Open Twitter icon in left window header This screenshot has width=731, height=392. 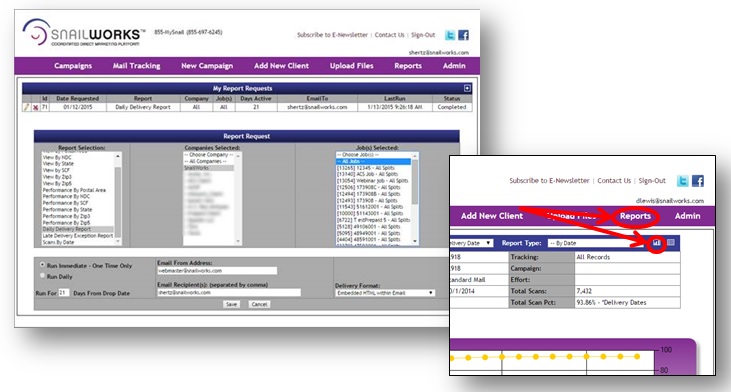tap(450, 35)
